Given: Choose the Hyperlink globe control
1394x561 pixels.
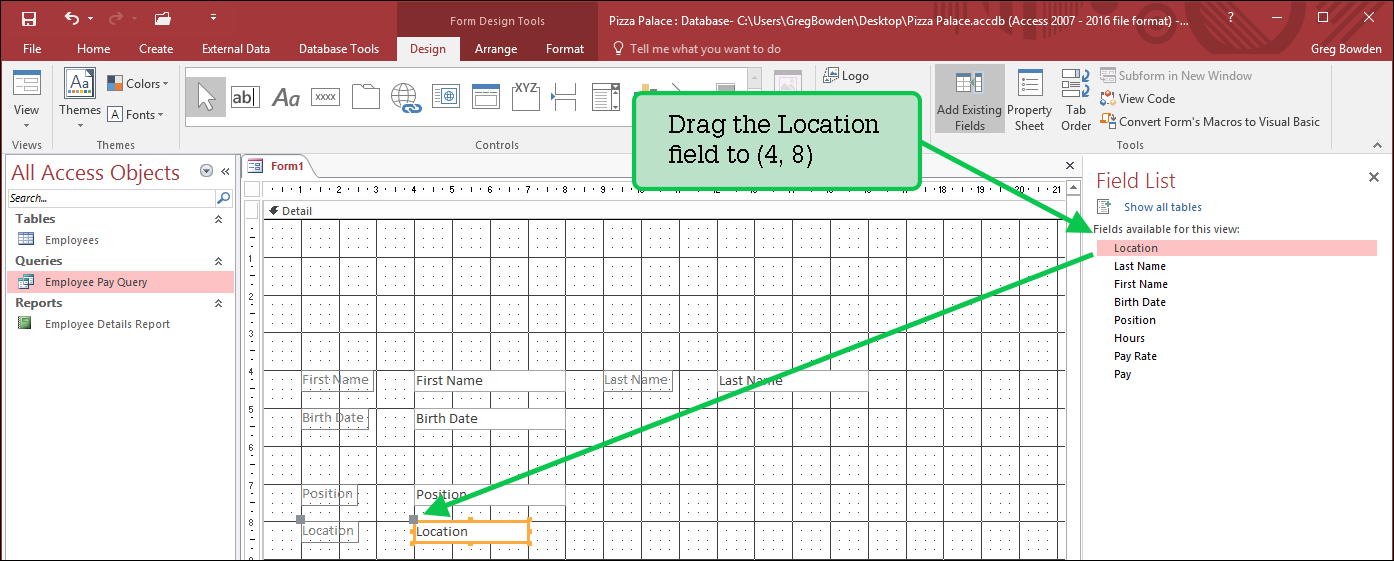Looking at the screenshot, I should tap(405, 97).
